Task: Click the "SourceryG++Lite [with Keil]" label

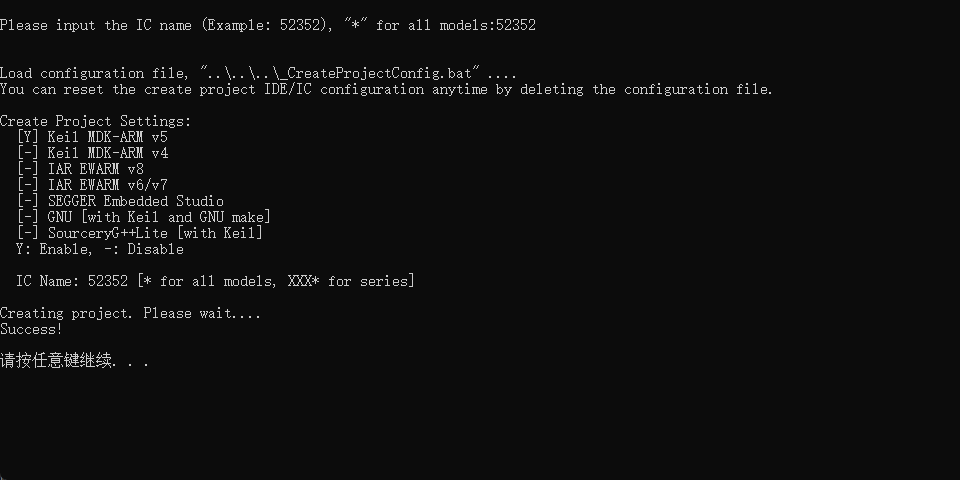Action: coord(155,233)
